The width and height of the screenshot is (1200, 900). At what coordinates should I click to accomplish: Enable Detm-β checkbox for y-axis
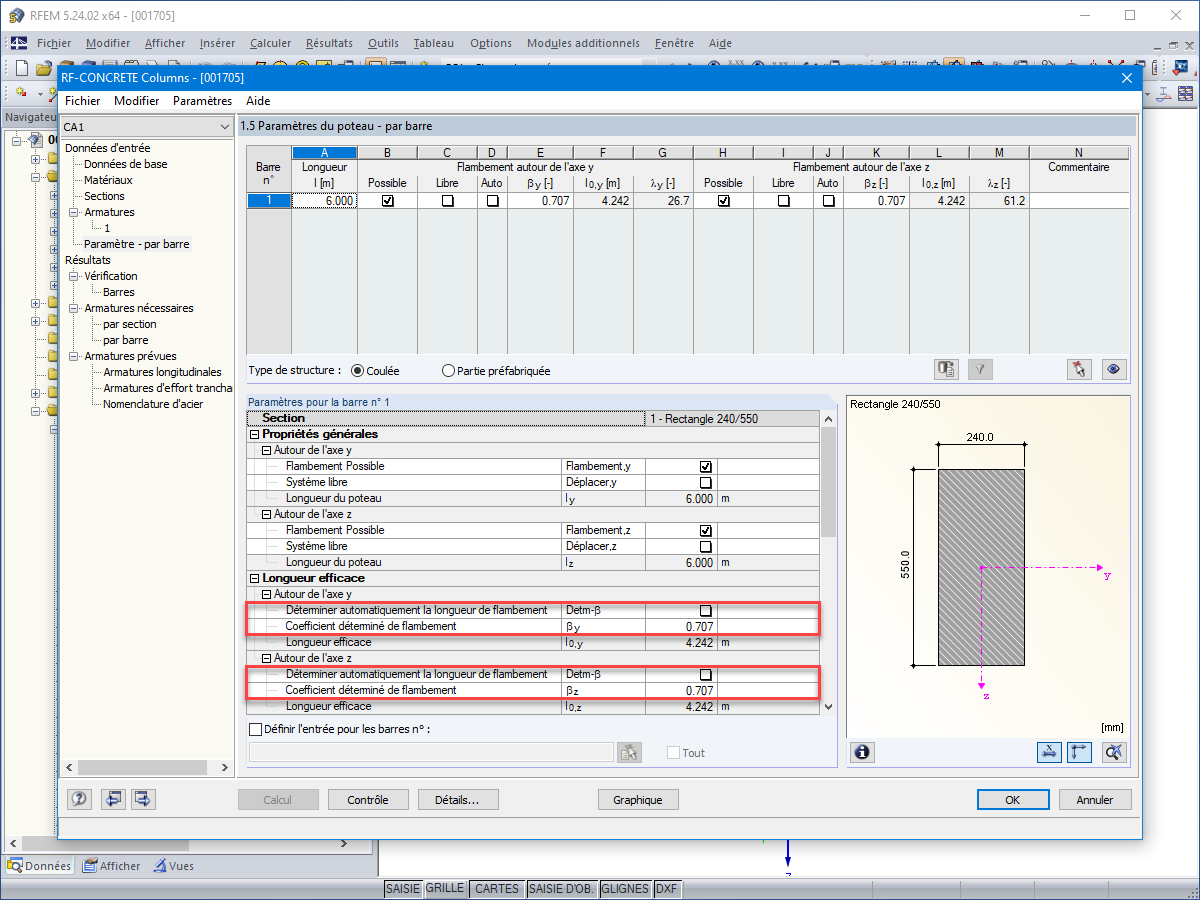pos(706,610)
